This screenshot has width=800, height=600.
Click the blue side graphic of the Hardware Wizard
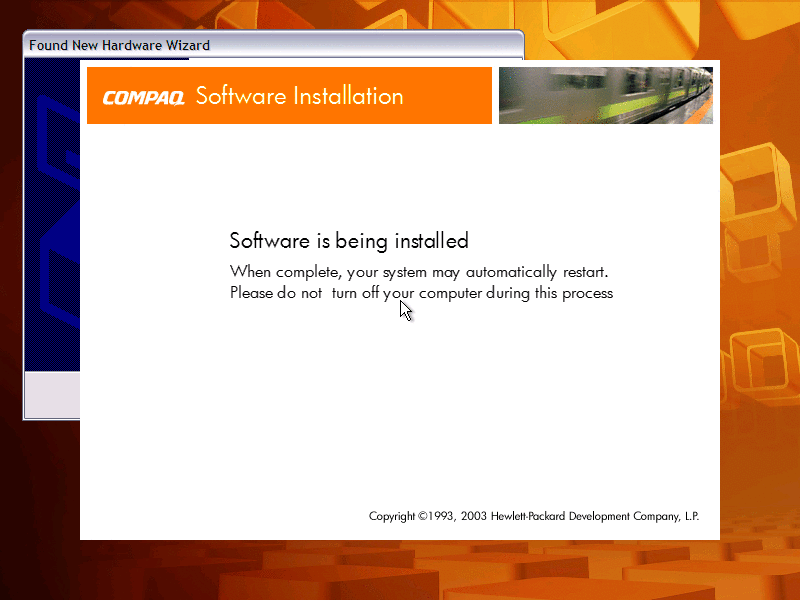(52, 214)
